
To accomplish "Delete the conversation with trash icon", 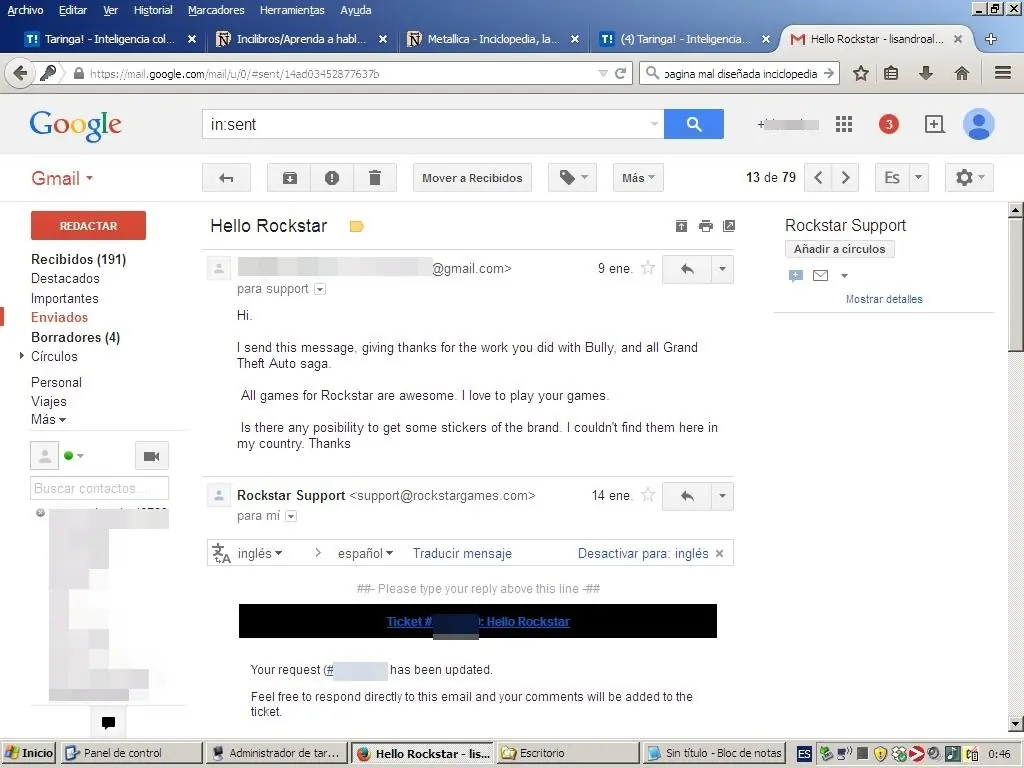I will point(375,178).
